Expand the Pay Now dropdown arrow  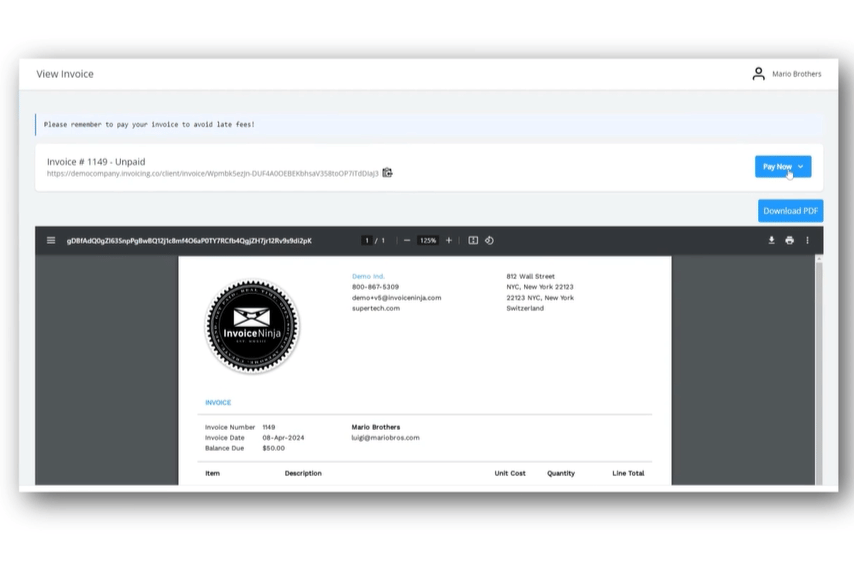click(801, 167)
